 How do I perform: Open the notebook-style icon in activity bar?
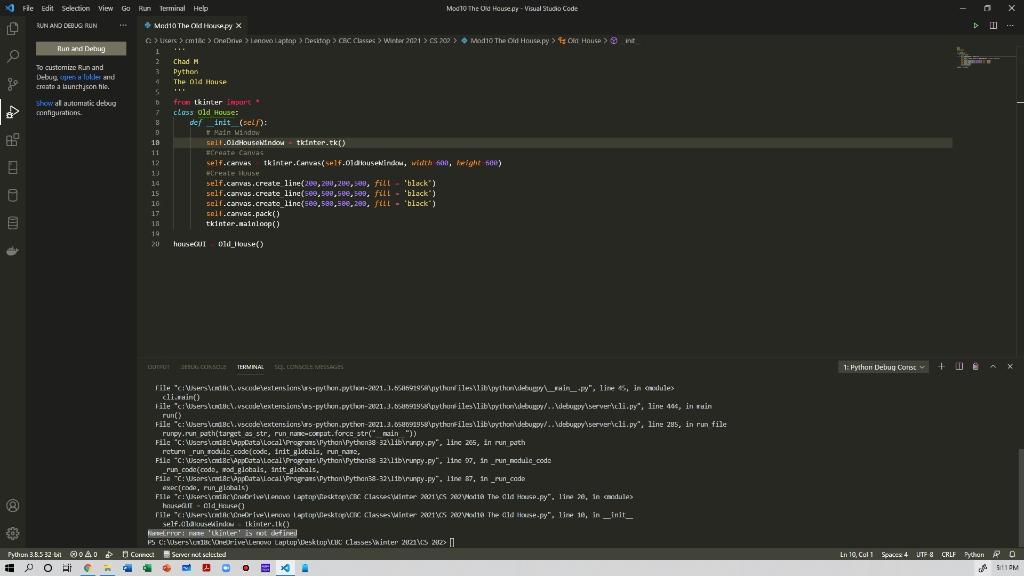[12, 168]
